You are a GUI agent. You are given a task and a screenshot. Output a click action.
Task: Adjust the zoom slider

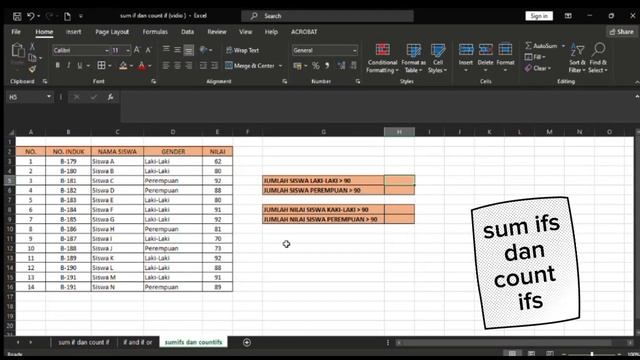[x=591, y=354]
